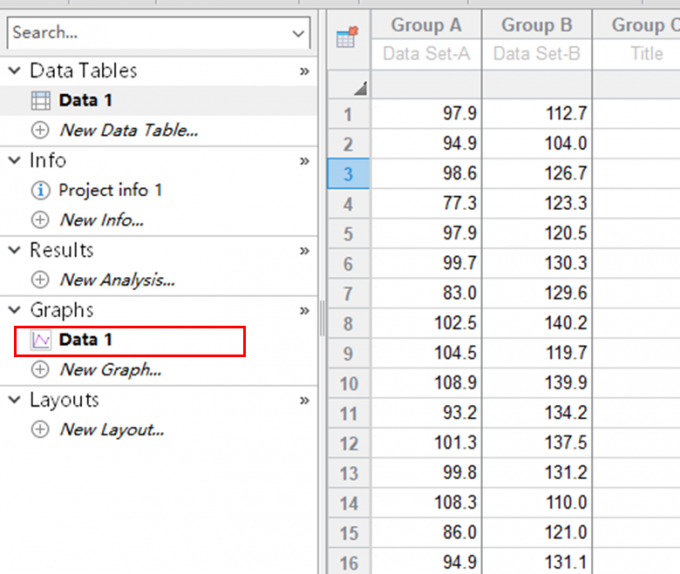Click Group A cell 102.5
Screen dimensions: 680x574
426,323
